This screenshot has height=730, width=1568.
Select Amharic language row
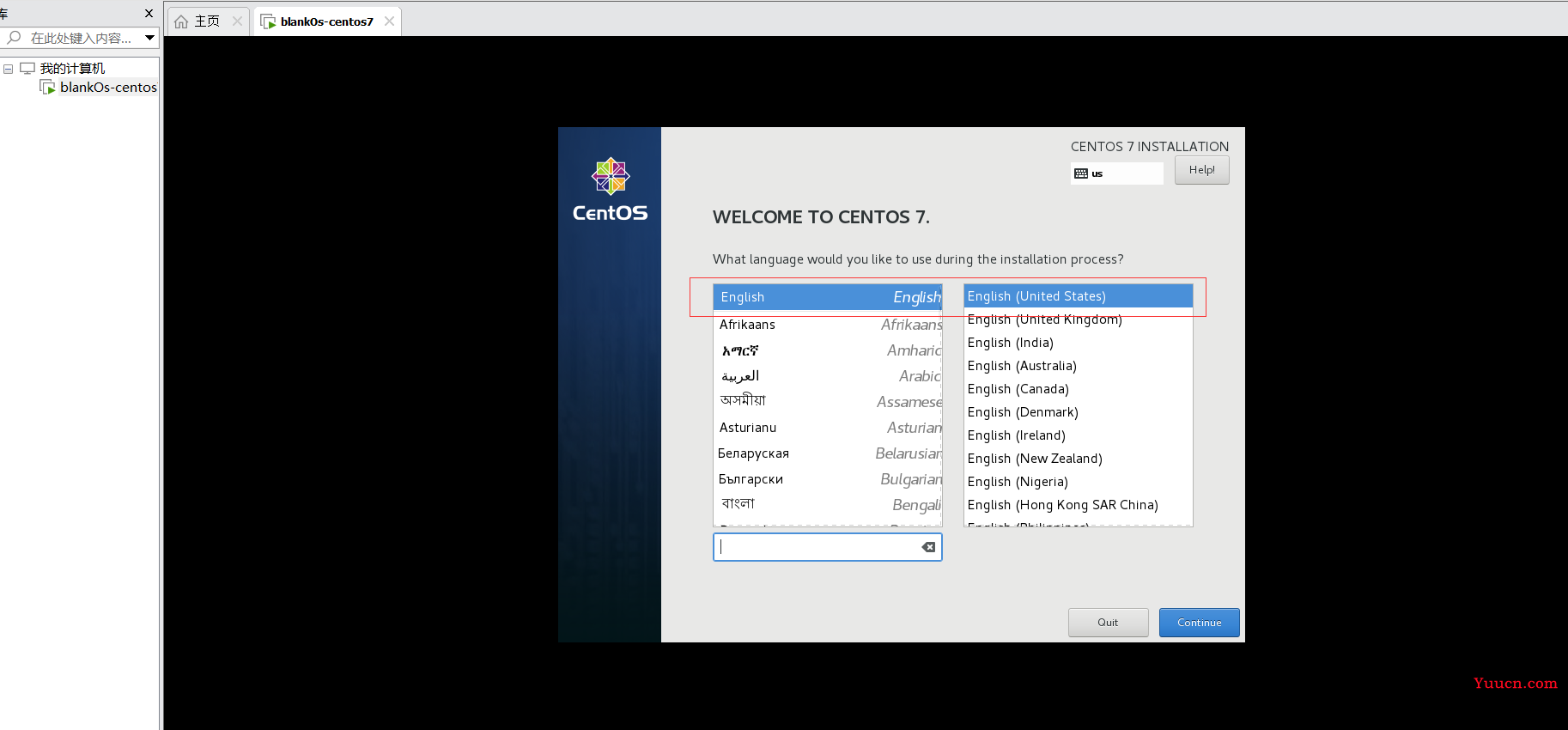[828, 350]
